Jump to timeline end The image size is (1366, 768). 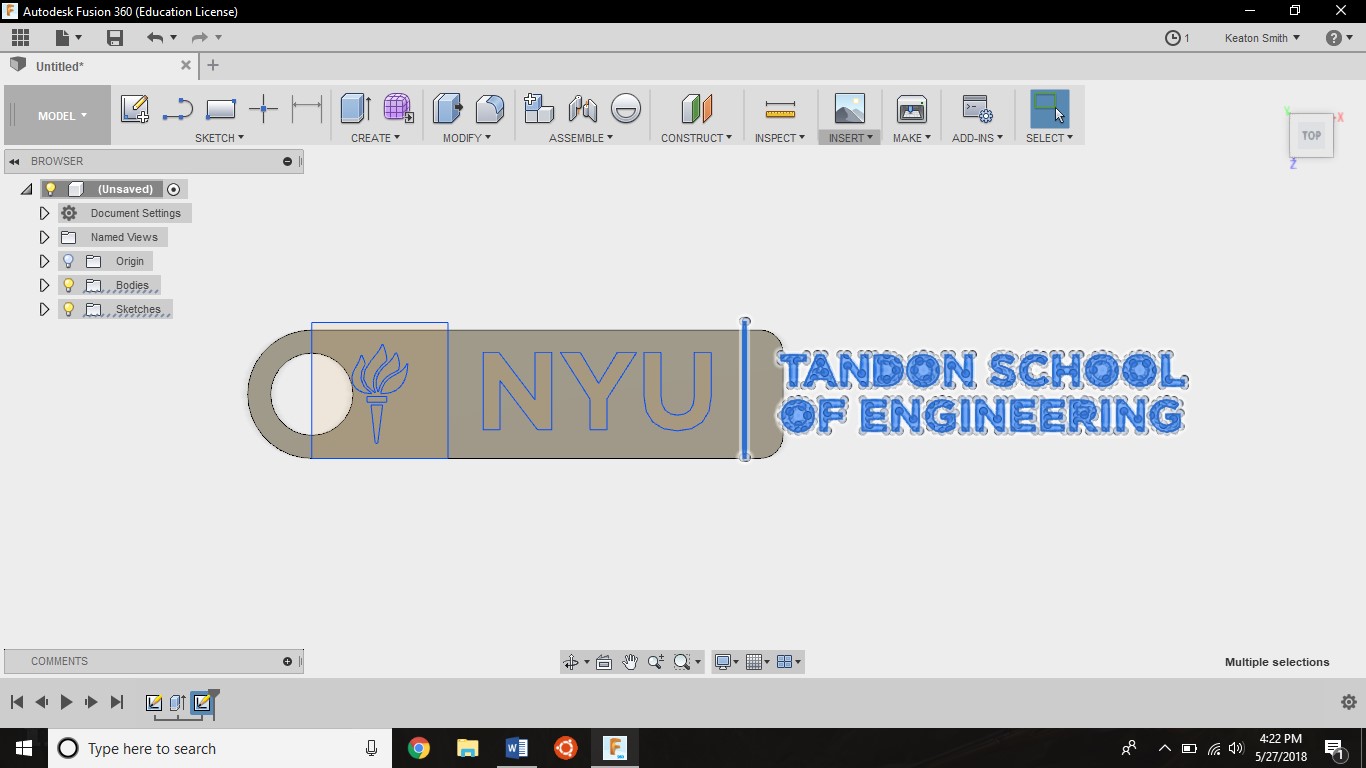[116, 702]
